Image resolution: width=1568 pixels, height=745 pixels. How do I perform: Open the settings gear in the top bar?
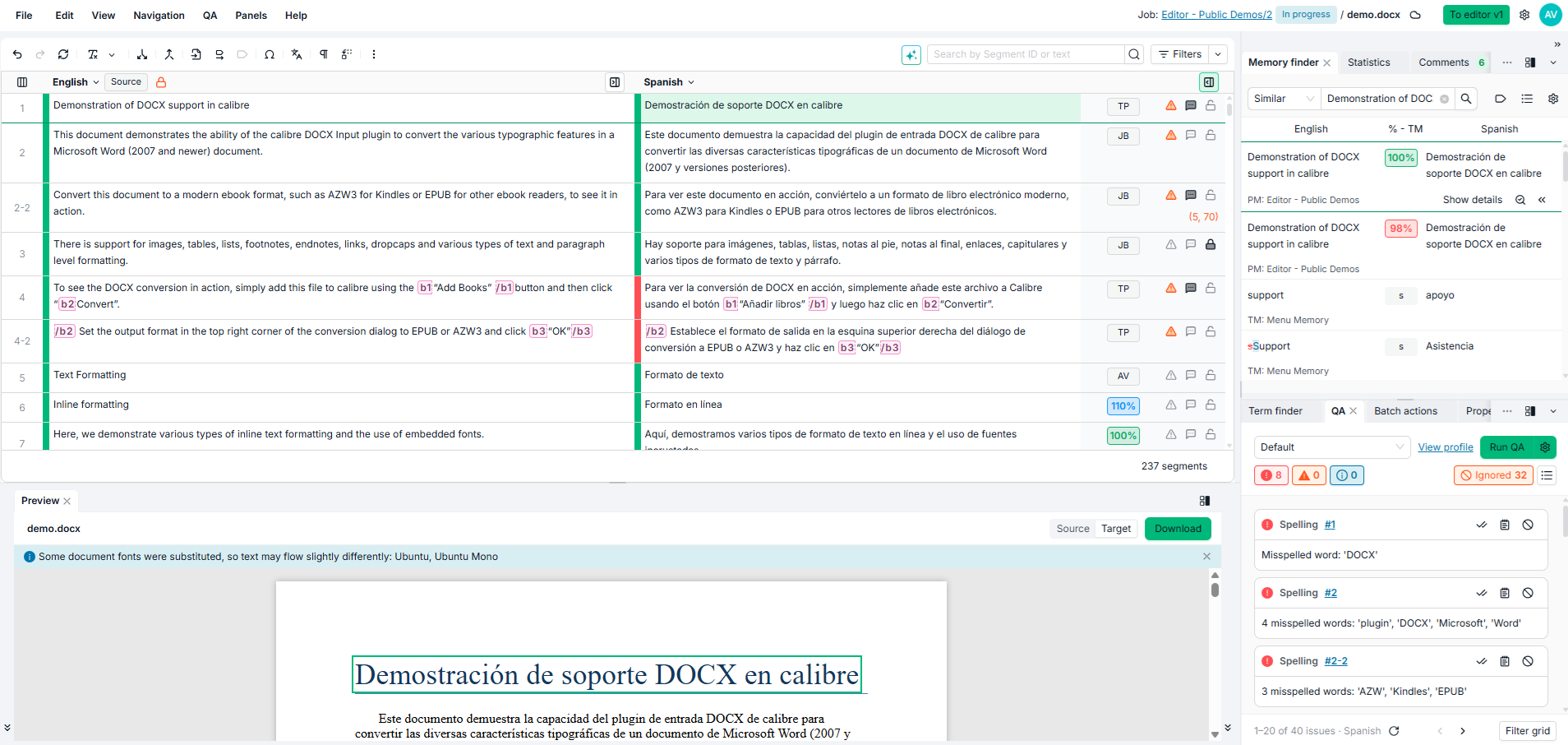coord(1524,15)
